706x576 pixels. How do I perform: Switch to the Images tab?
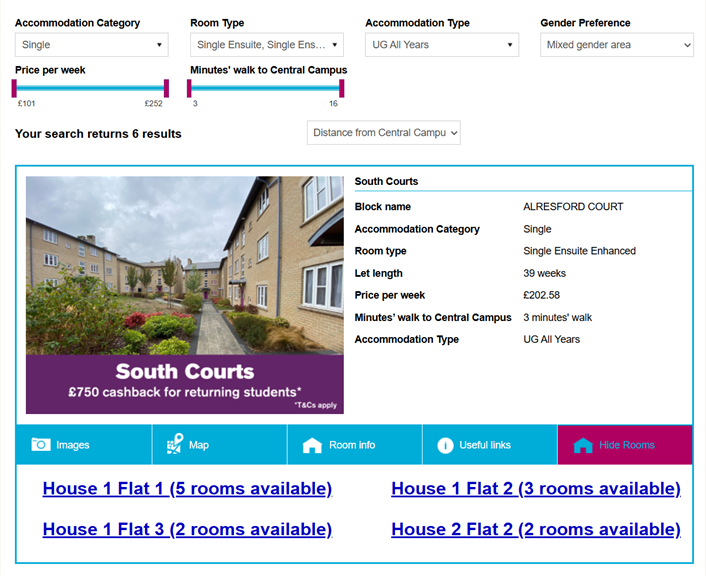(84, 444)
